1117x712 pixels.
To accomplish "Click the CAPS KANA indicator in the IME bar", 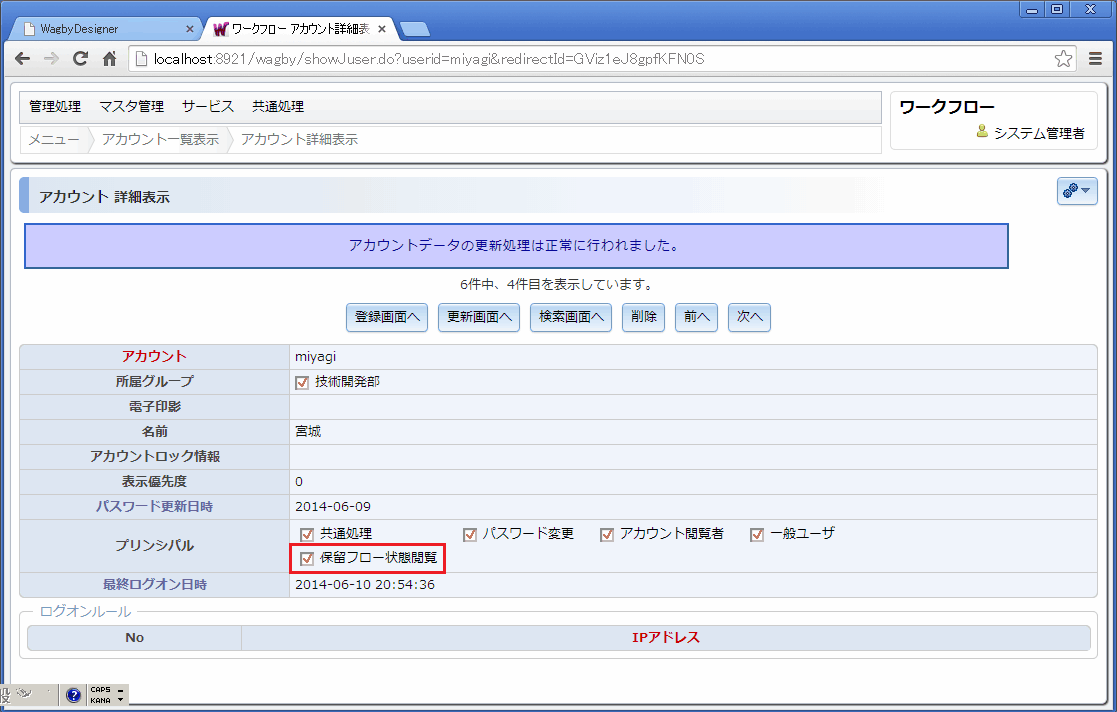I will click(x=100, y=695).
